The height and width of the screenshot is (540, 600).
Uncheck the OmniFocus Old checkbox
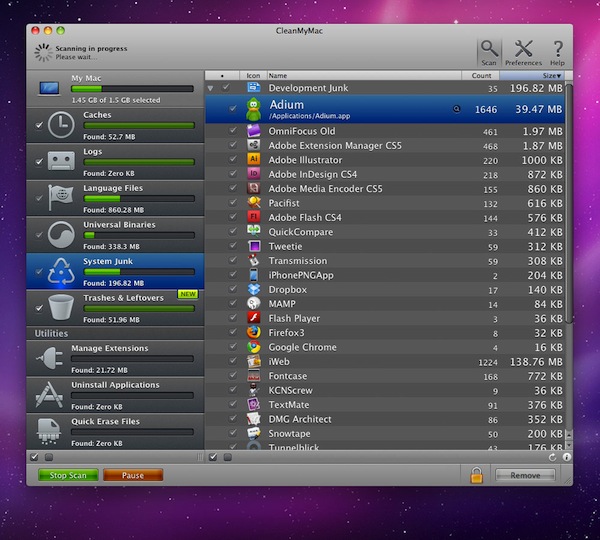(233, 131)
